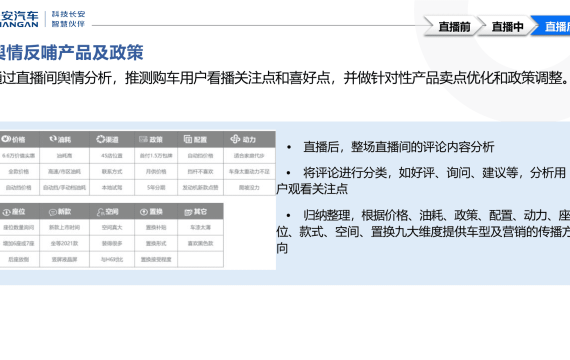Click the cycle-arrows icon beside 油耗 header
This screenshot has height=360, width=570.
pos(53,139)
